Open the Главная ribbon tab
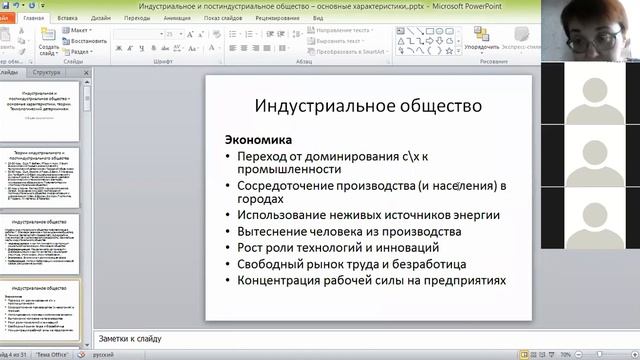 pos(33,18)
